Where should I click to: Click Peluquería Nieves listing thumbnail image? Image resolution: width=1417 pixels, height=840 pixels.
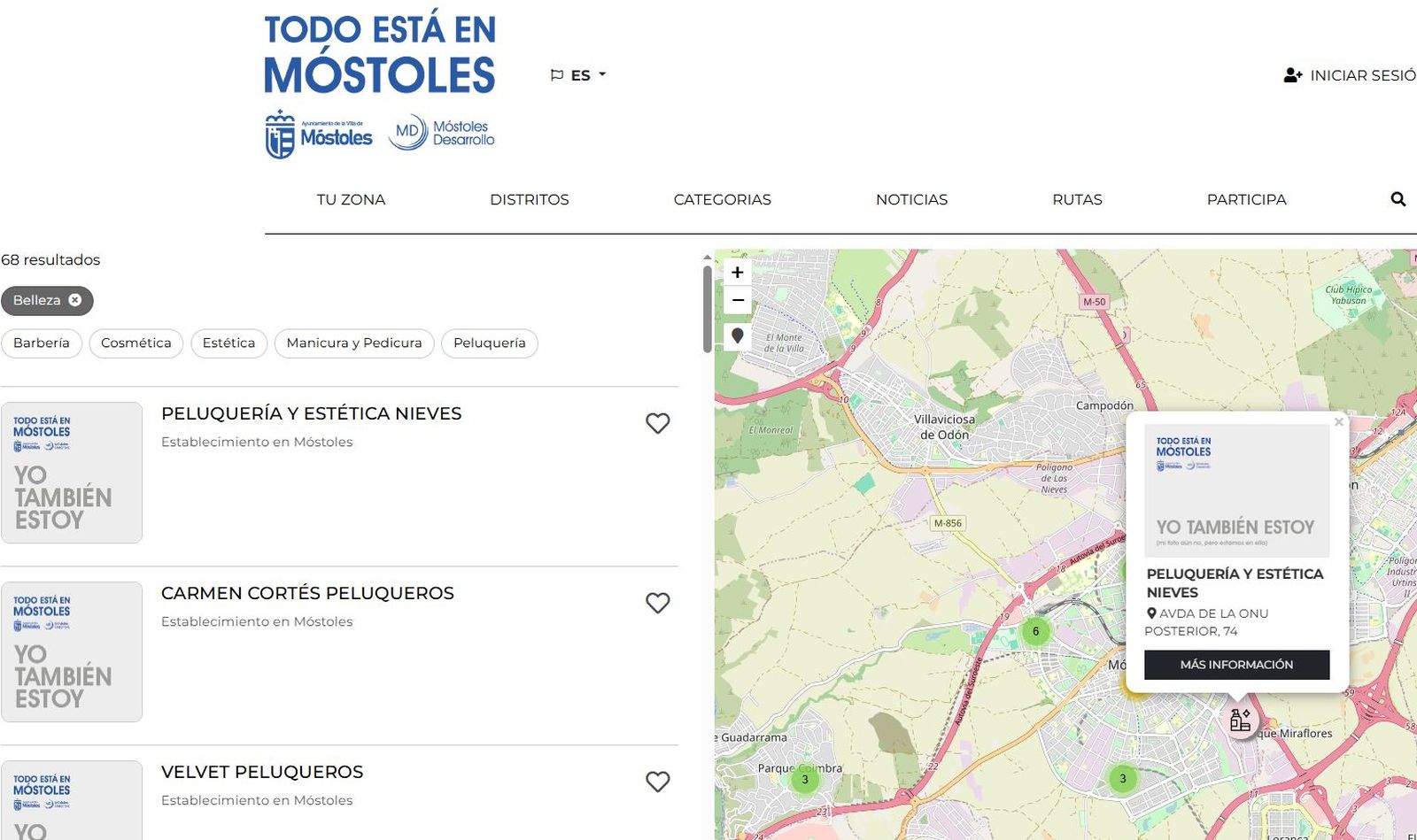pos(72,473)
